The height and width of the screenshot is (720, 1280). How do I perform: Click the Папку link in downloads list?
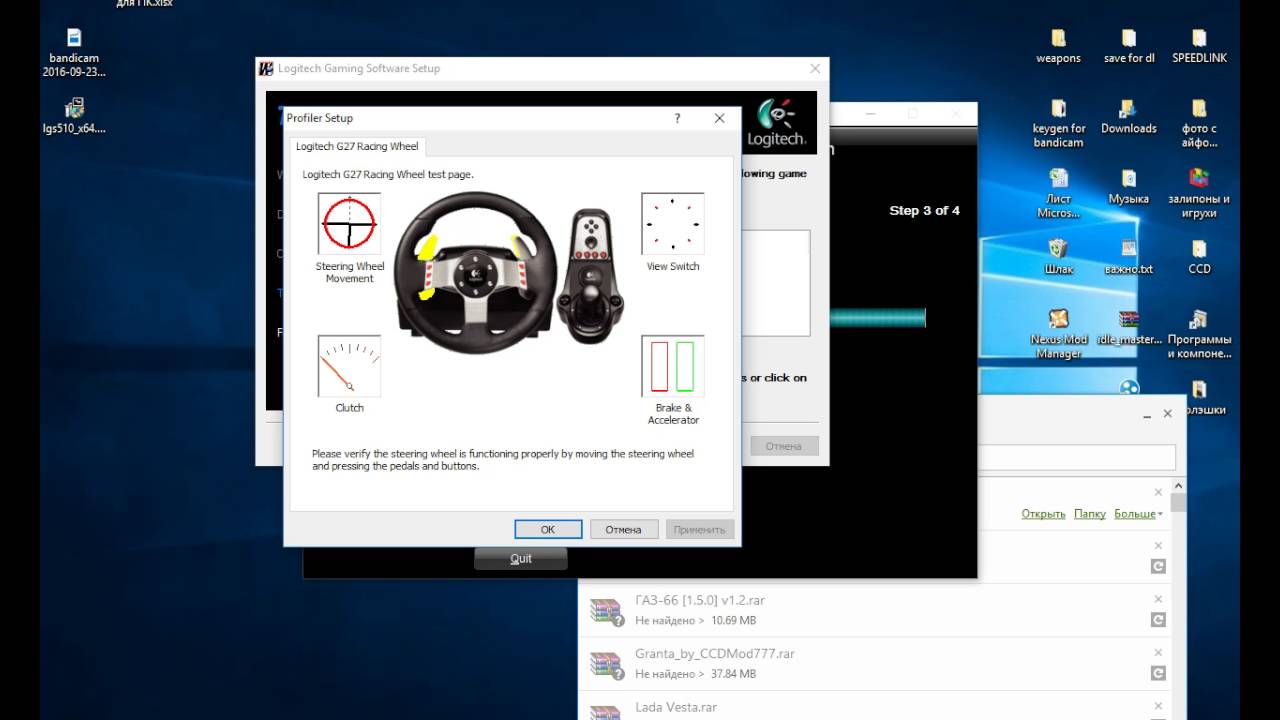pos(1089,514)
